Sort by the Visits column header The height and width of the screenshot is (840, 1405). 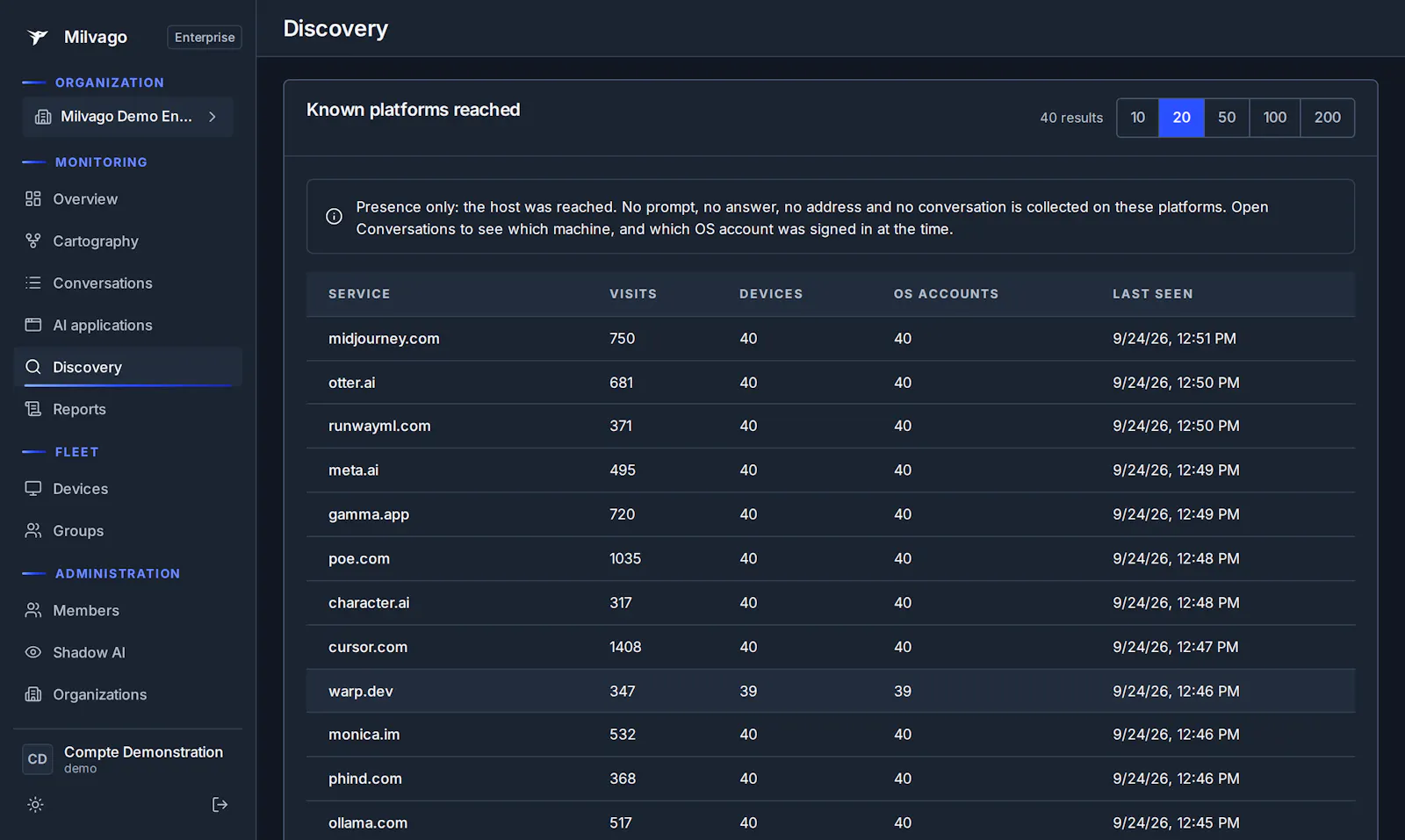coord(633,294)
